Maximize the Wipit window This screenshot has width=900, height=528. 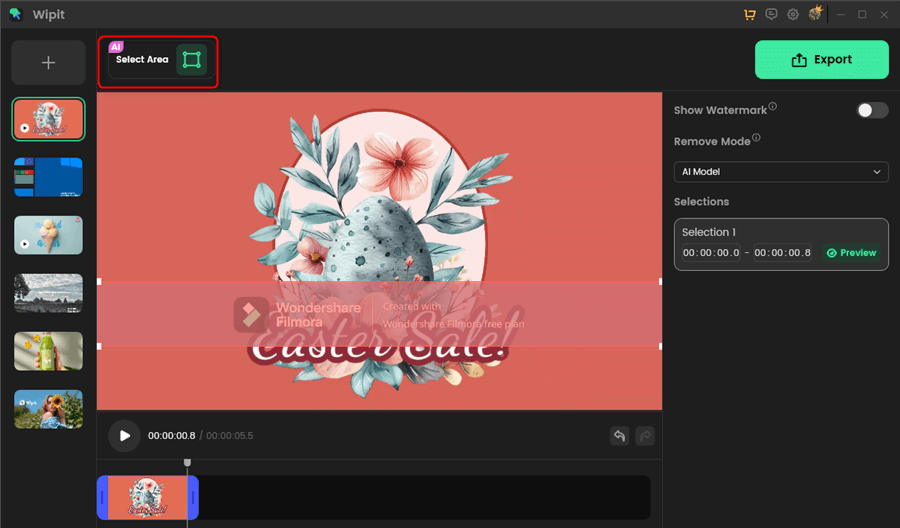point(862,14)
